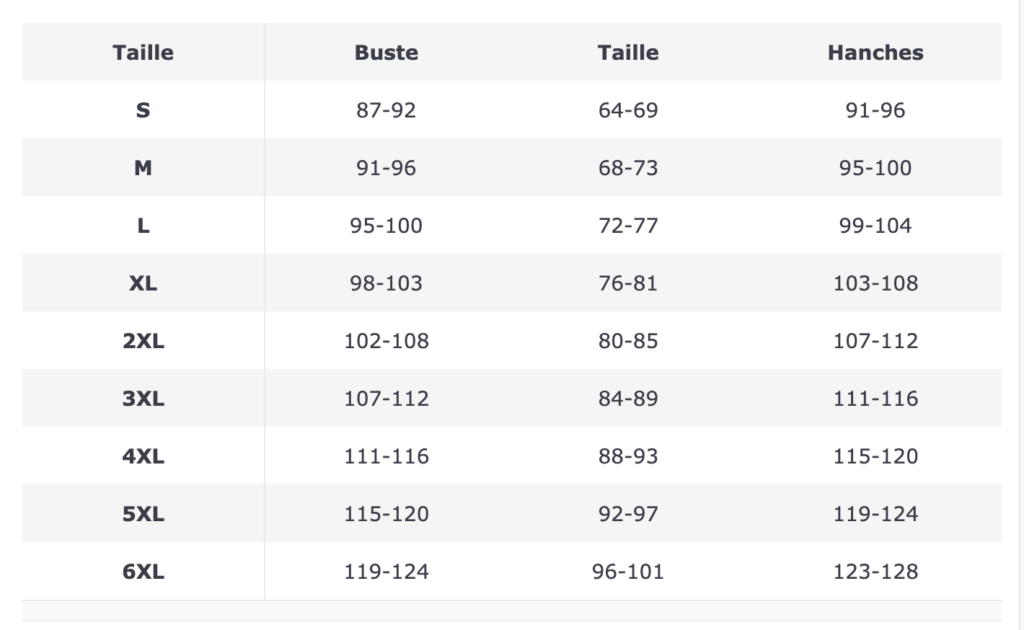Select the 4XL size row label

point(143,456)
